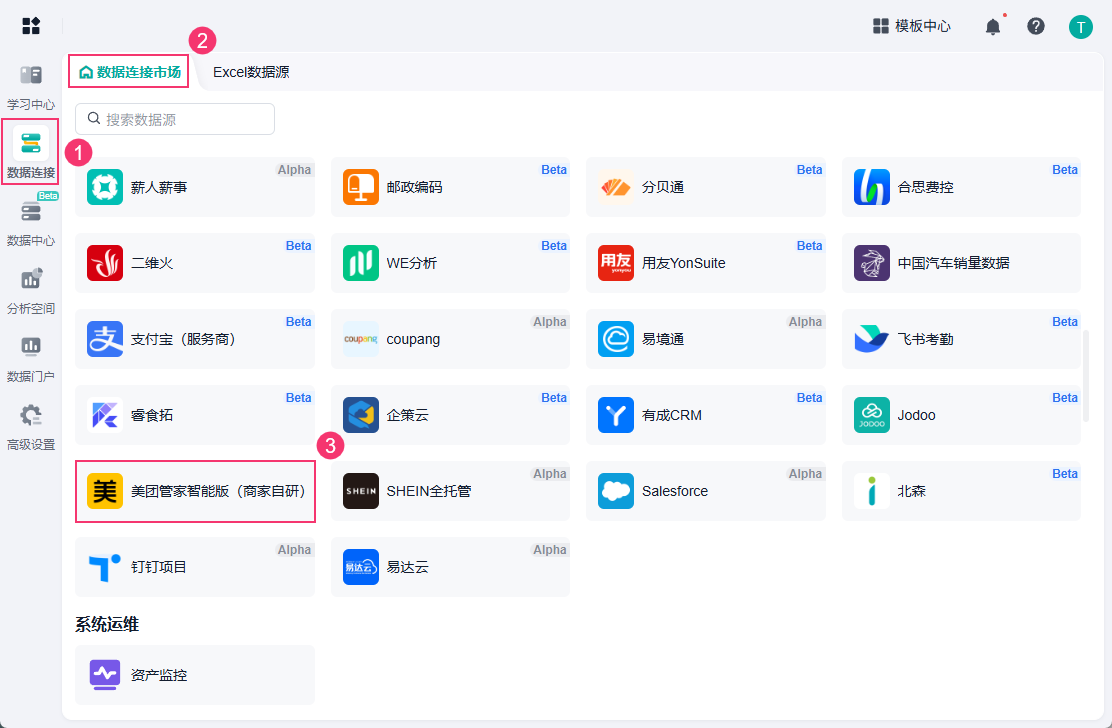Click the 钉钉项目 name text
Viewport: 1112px width, 728px height.
pos(159,566)
